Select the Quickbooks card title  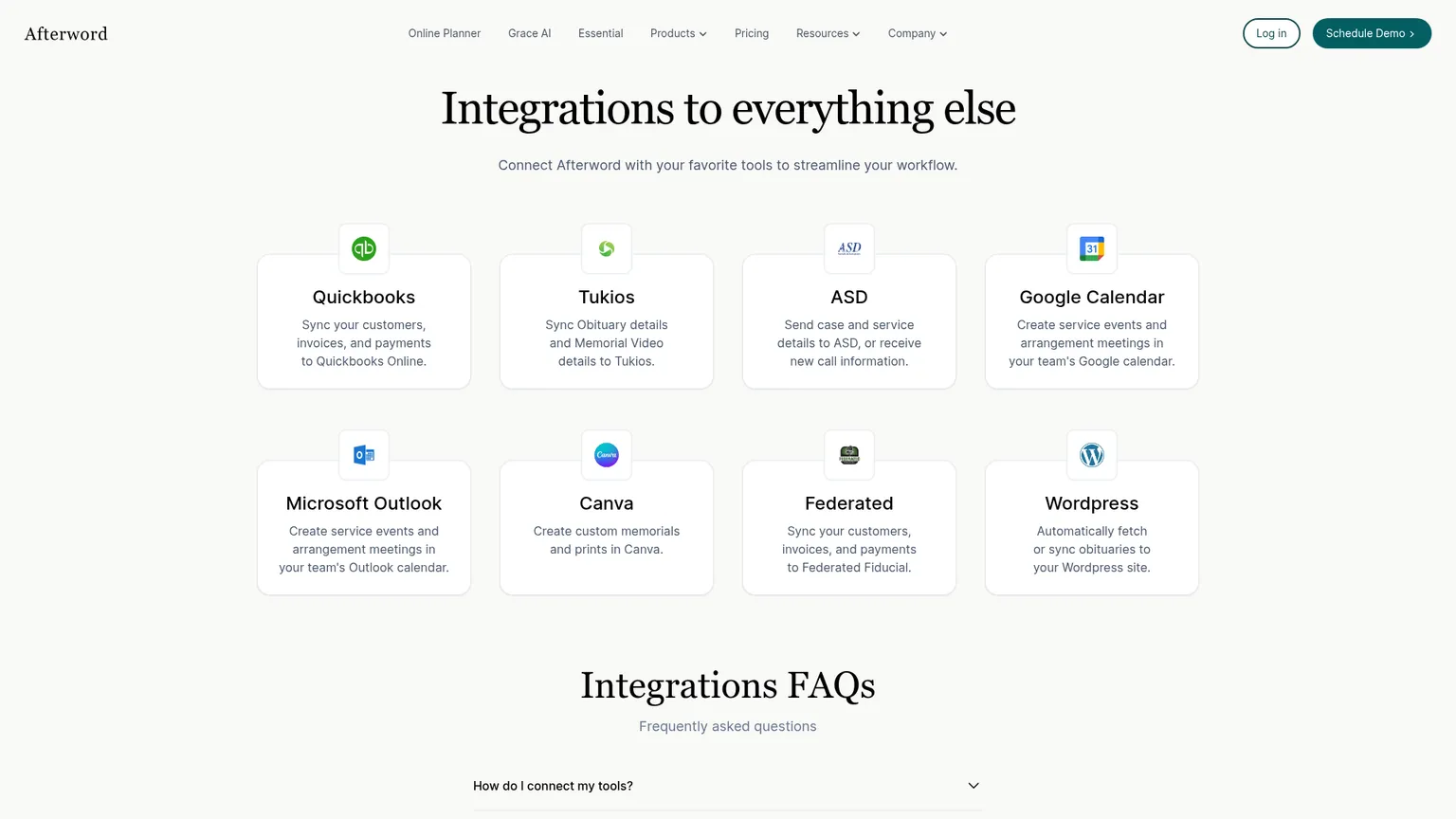point(364,297)
